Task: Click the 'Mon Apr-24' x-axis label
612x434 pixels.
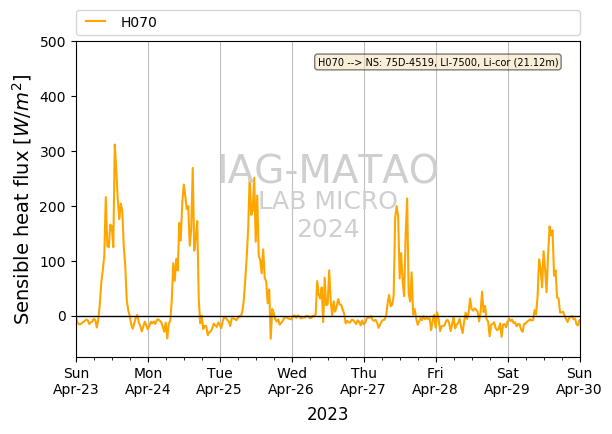Action: (x=148, y=381)
